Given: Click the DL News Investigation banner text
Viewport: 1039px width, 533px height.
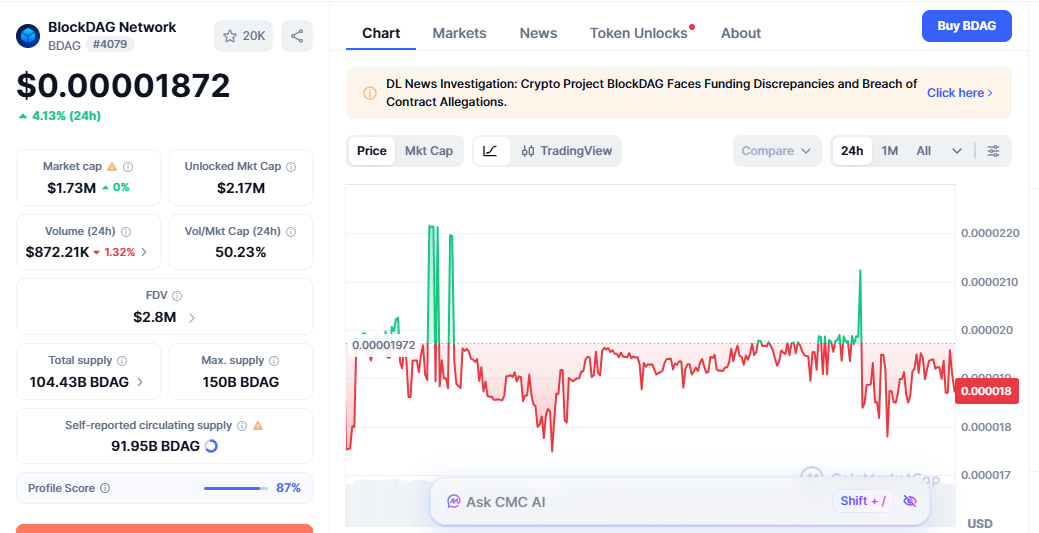Looking at the screenshot, I should (651, 93).
